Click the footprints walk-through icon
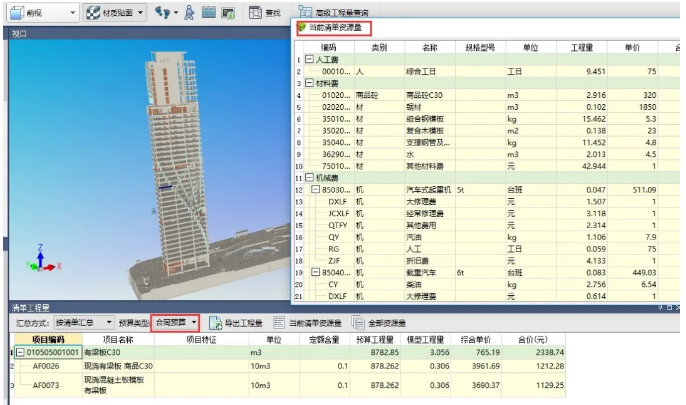 click(162, 13)
